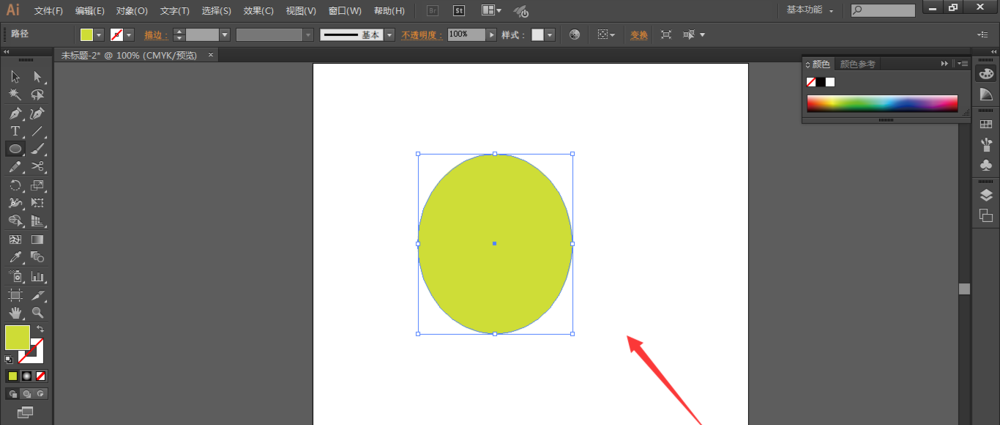The height and width of the screenshot is (425, 1000).
Task: Open the fill color dropdown in control bar
Action: (x=99, y=35)
